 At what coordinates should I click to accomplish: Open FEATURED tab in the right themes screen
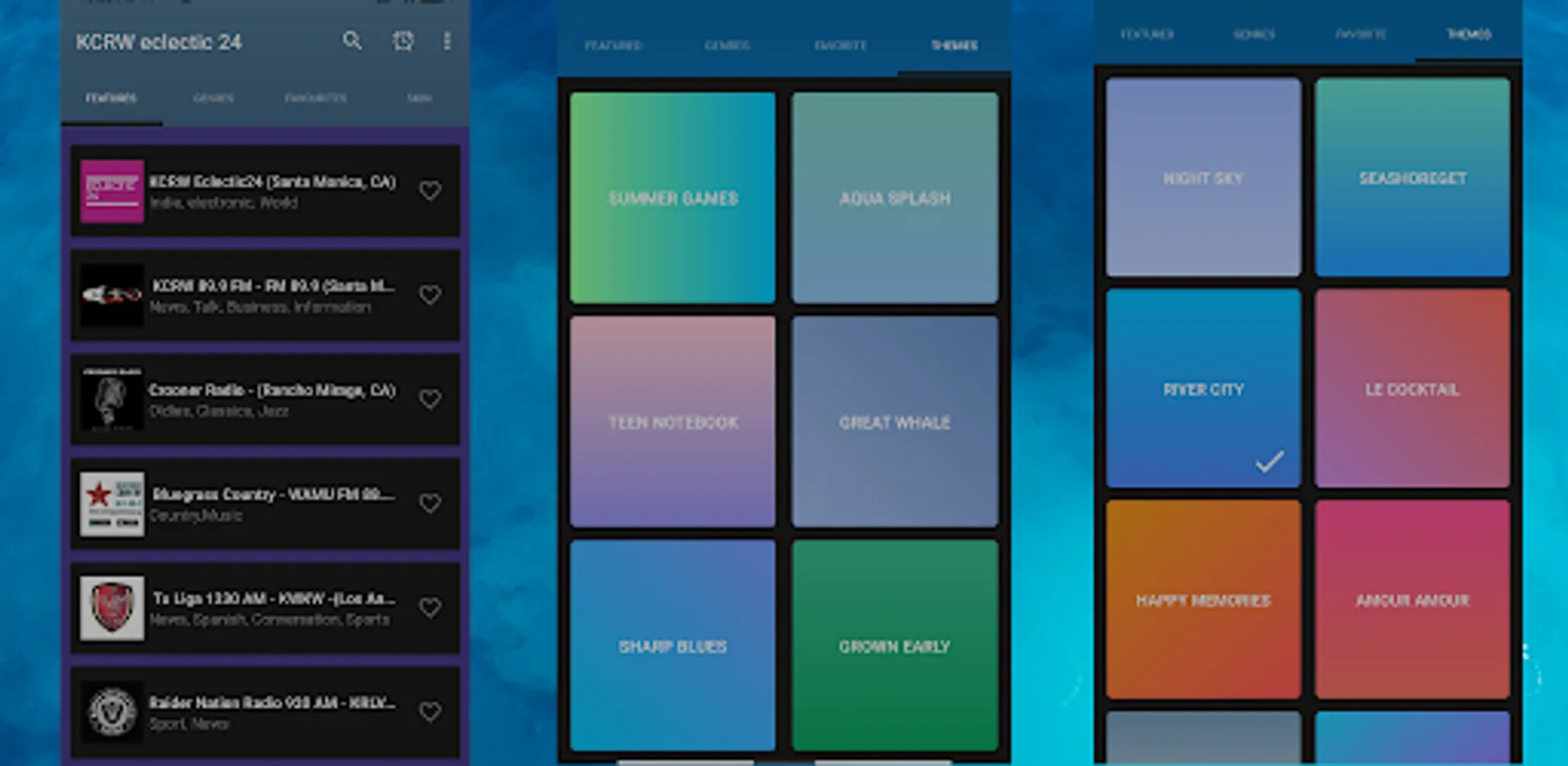click(1147, 34)
